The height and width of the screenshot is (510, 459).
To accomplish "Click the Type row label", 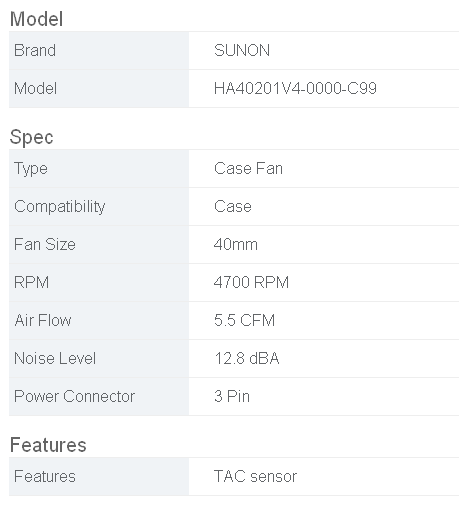I will point(31,169).
